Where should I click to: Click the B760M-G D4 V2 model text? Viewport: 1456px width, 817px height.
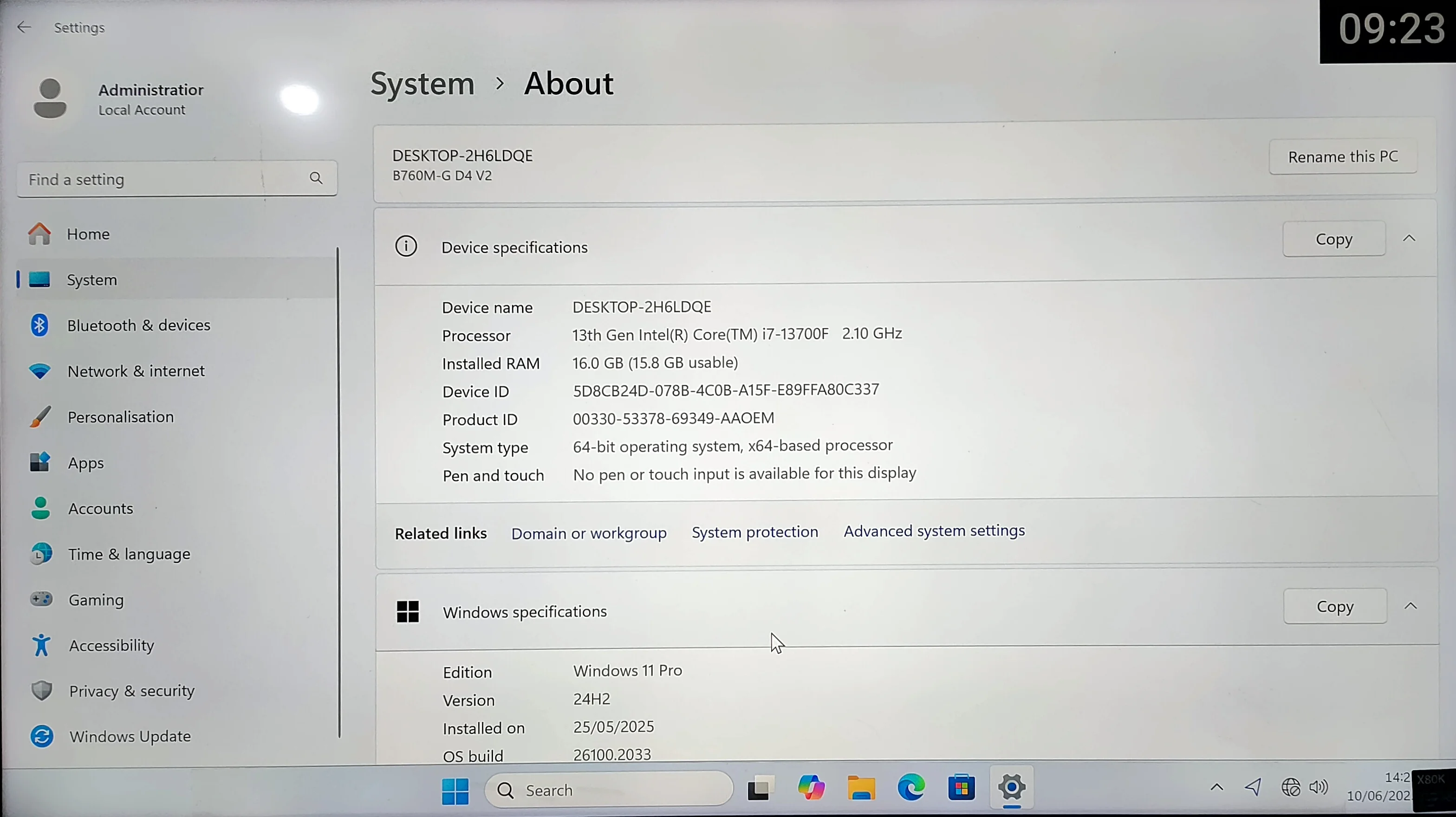pos(442,176)
